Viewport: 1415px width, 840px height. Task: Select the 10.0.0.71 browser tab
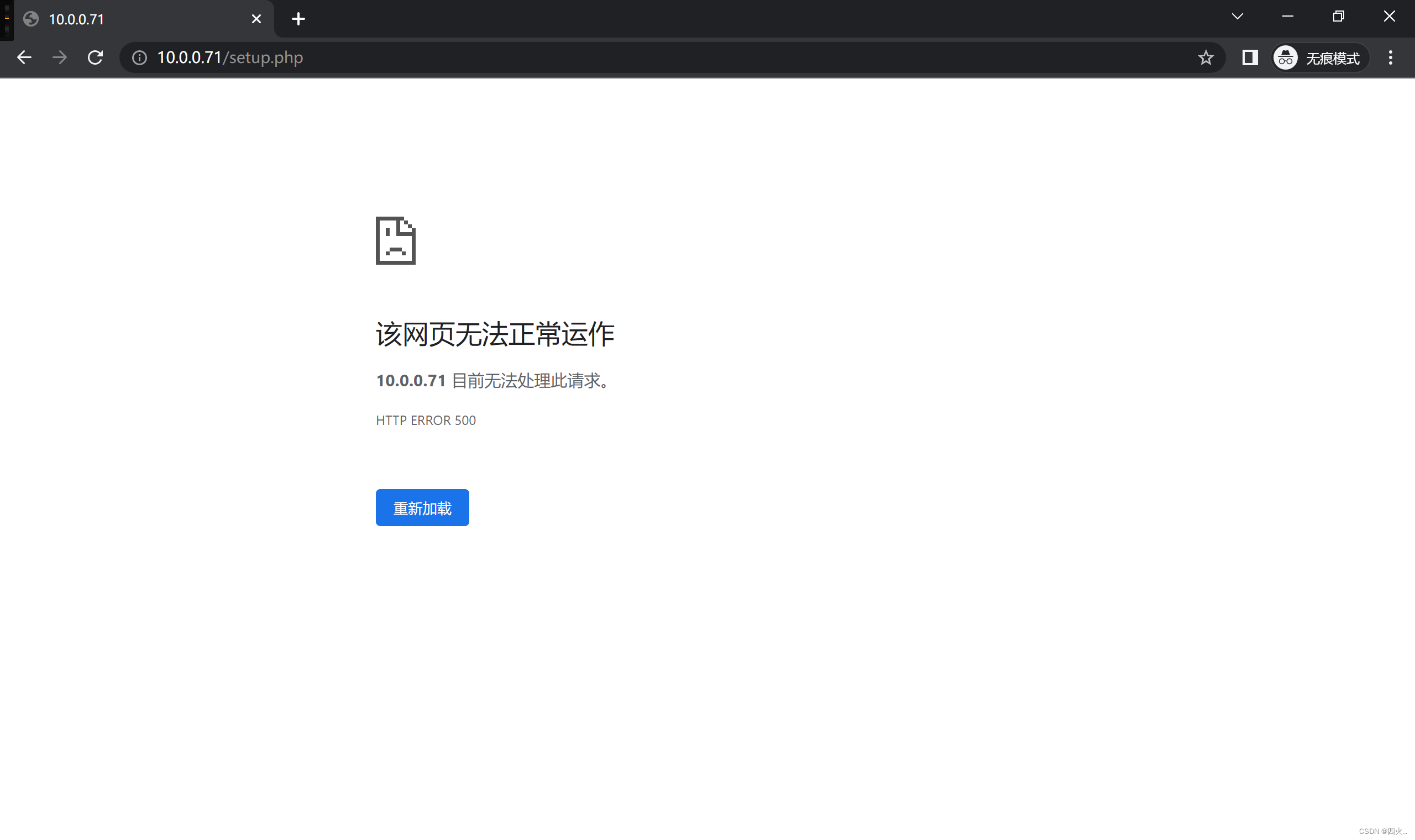[x=144, y=19]
